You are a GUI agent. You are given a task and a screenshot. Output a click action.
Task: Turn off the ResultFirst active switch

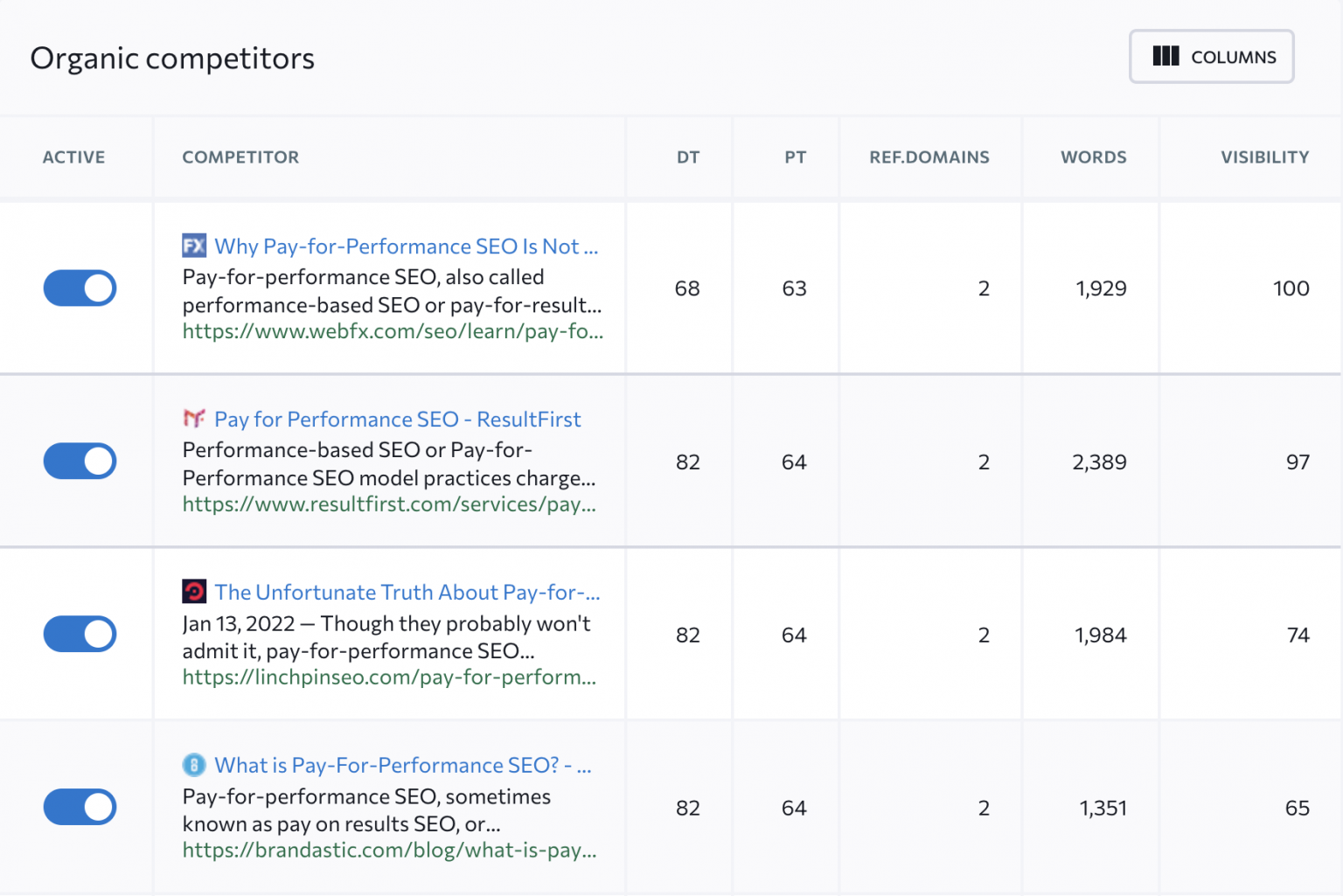tap(80, 461)
